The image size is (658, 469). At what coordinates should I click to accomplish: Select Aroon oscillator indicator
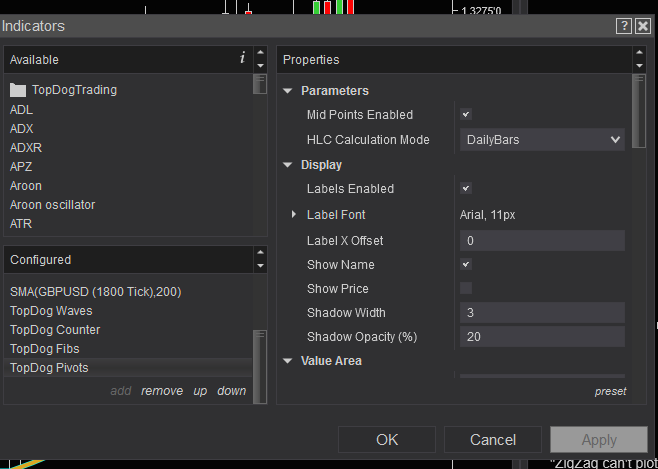pyautogui.click(x=52, y=205)
